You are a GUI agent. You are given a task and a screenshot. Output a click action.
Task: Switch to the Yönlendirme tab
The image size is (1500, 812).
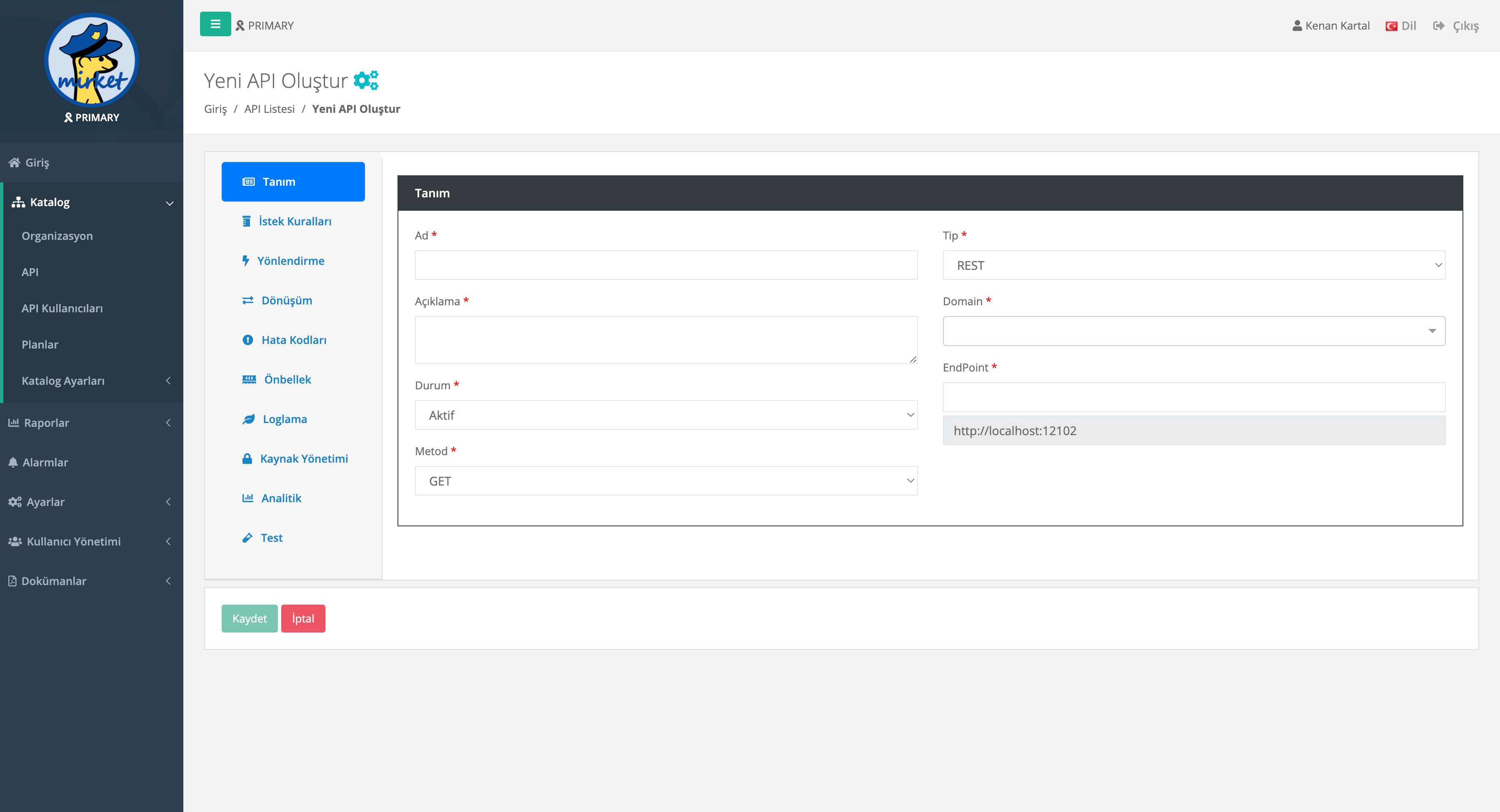click(x=293, y=261)
